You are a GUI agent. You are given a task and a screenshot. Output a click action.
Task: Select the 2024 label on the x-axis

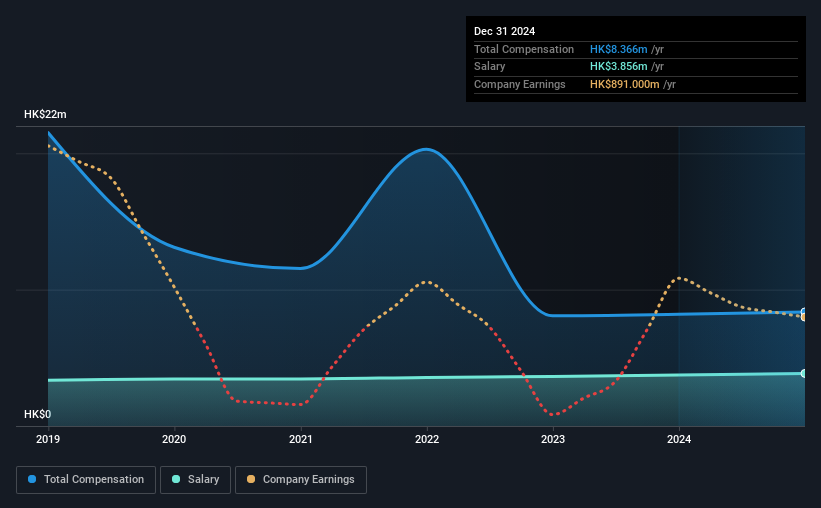pos(679,439)
